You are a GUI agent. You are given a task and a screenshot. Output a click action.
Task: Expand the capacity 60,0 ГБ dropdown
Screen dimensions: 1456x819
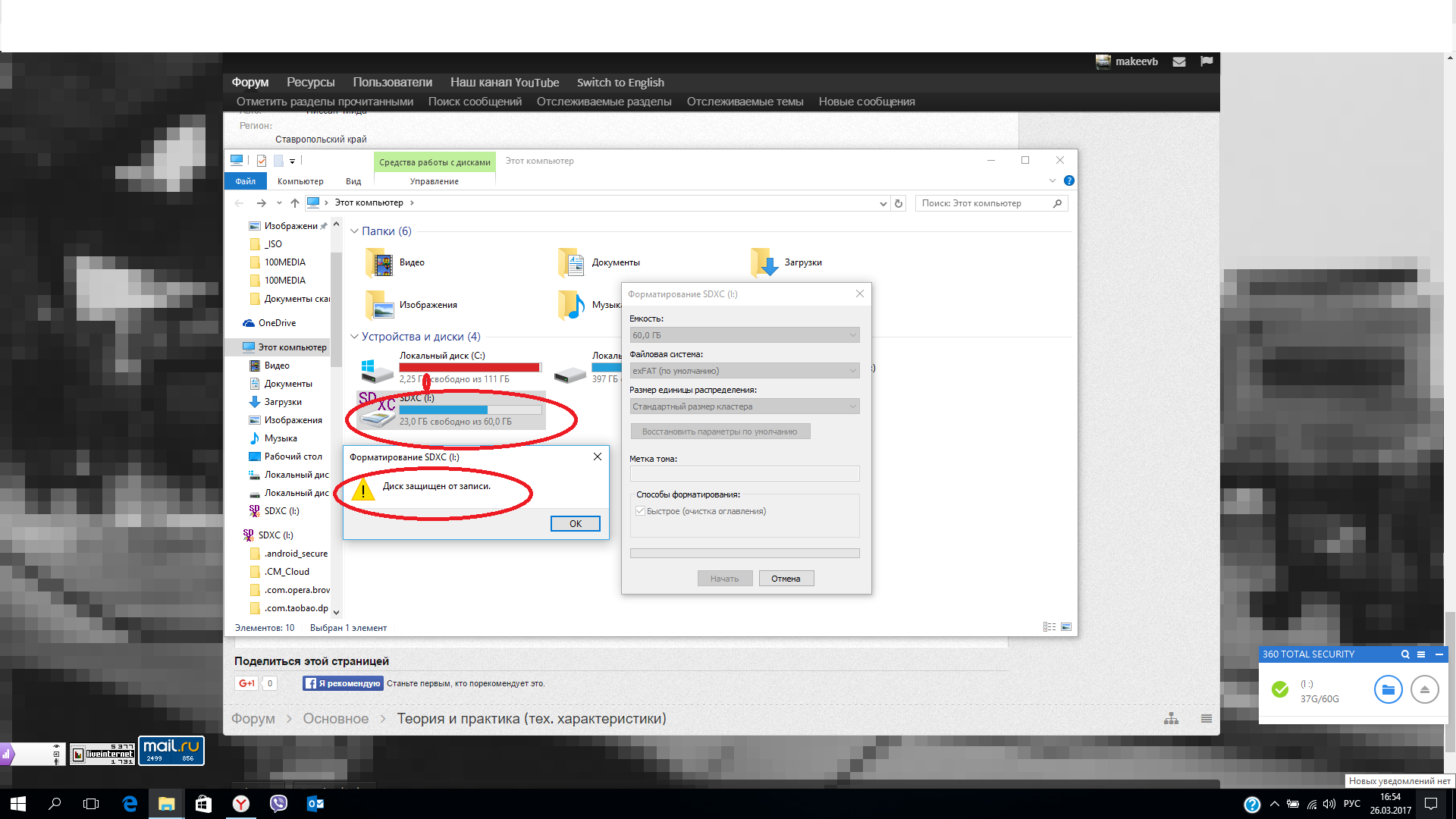coord(744,335)
